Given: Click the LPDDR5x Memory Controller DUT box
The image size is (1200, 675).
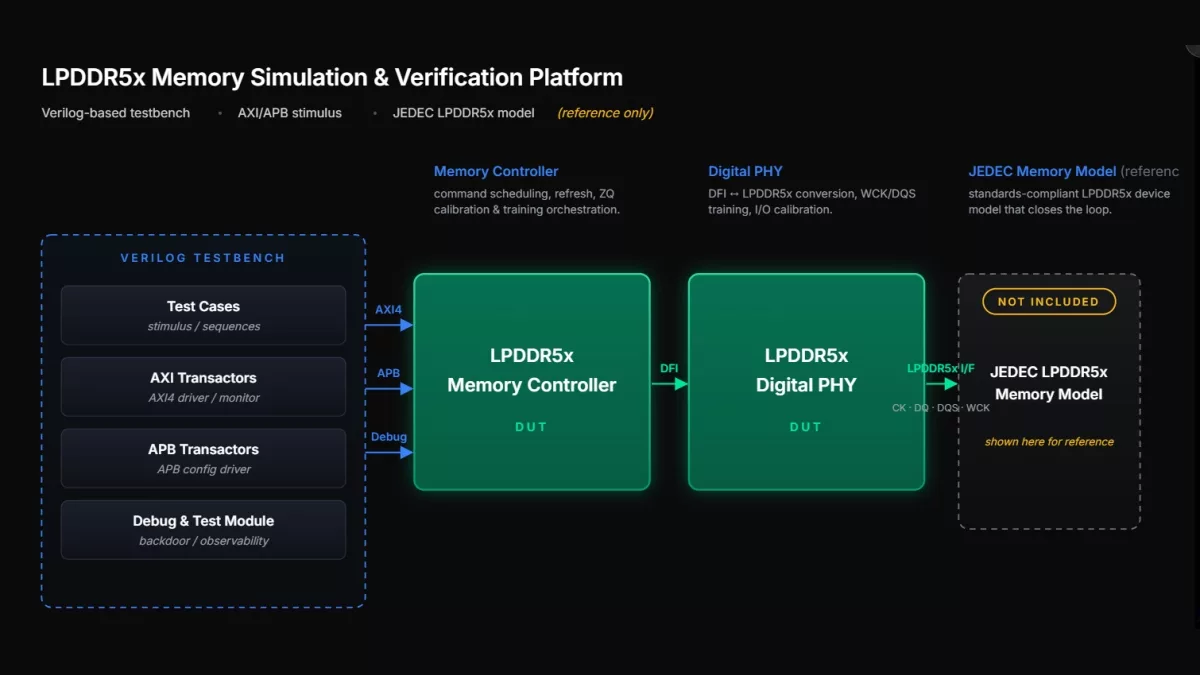Looking at the screenshot, I should click(532, 382).
